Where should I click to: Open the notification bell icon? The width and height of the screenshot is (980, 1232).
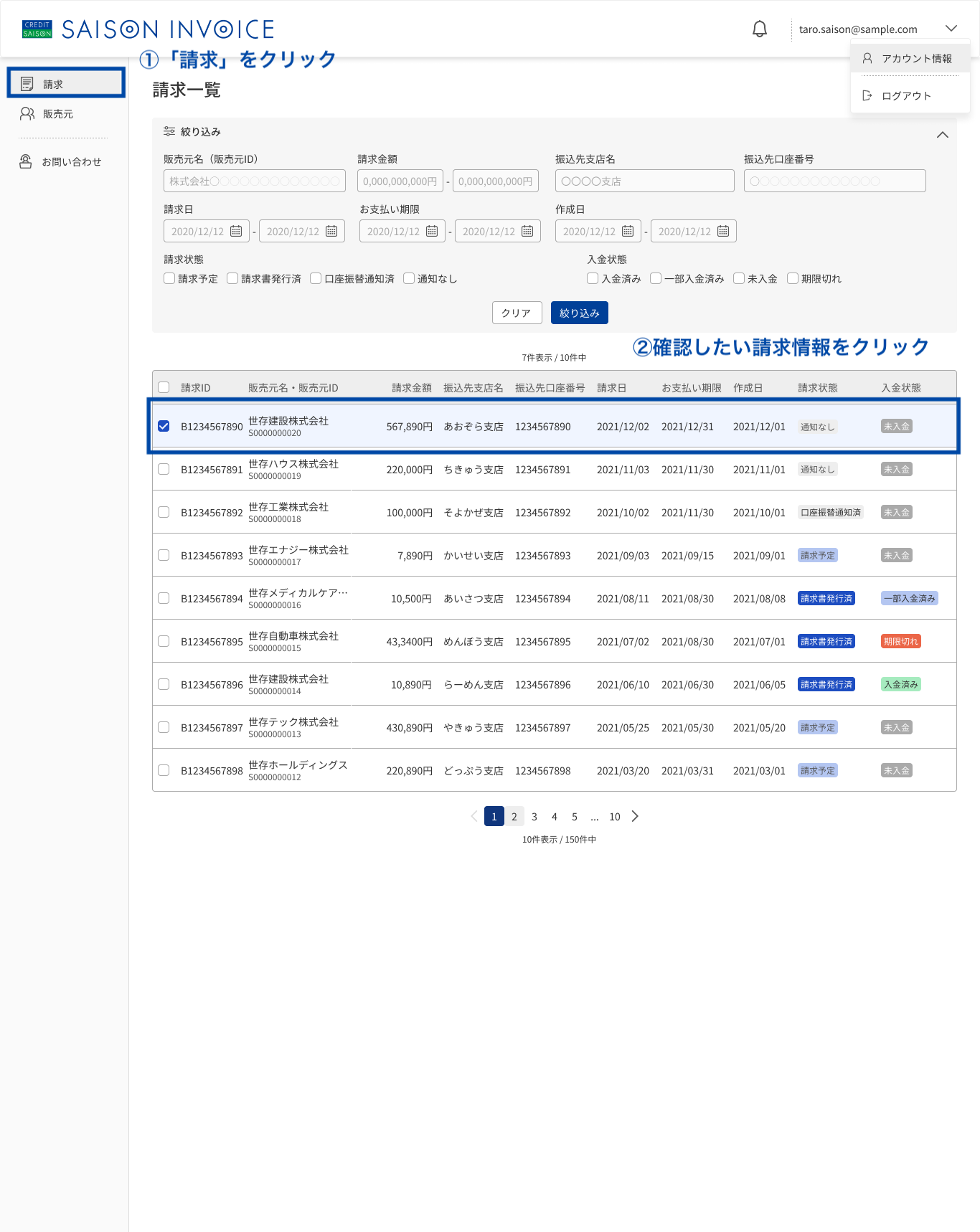pyautogui.click(x=759, y=29)
